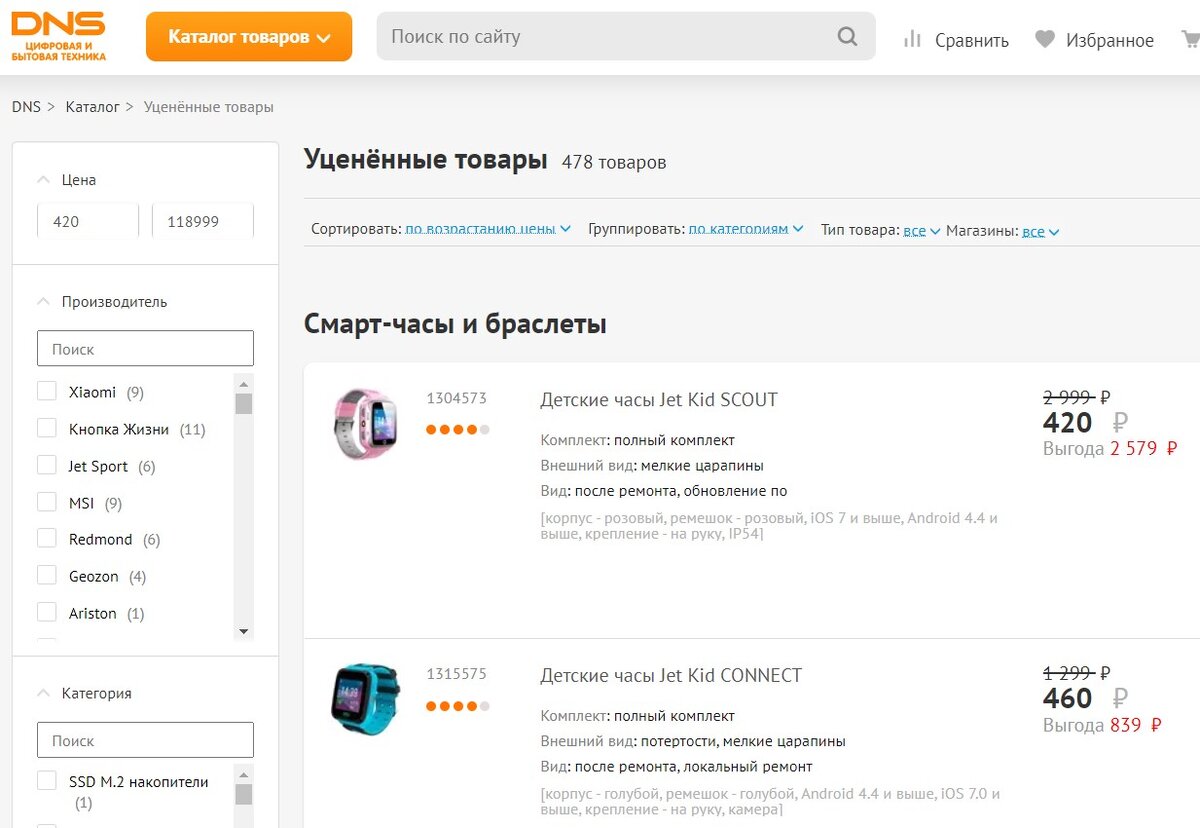Image resolution: width=1200 pixels, height=828 pixels.
Task: Click Выгода 839 ₽ text
Action: coord(1102,725)
